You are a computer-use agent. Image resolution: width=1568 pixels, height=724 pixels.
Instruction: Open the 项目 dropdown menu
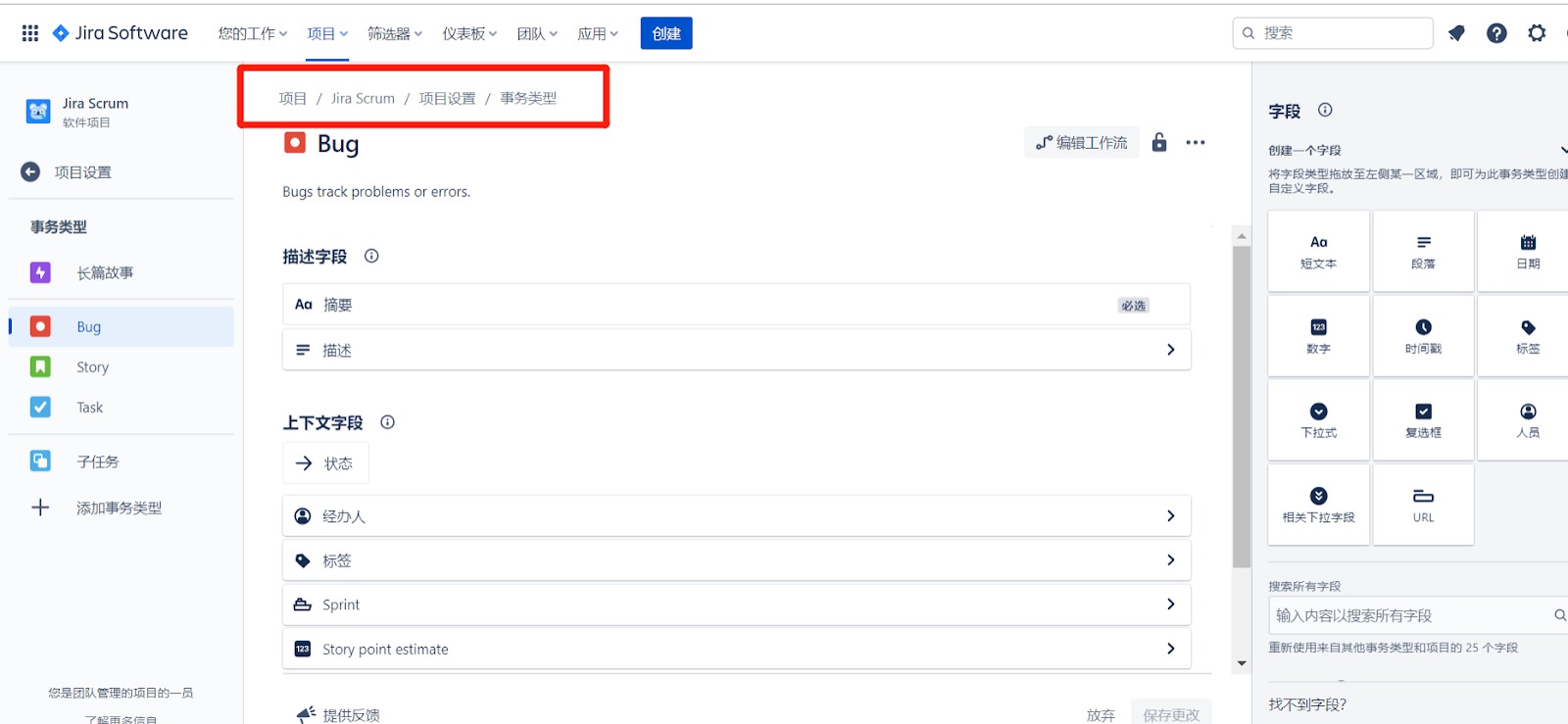click(327, 33)
